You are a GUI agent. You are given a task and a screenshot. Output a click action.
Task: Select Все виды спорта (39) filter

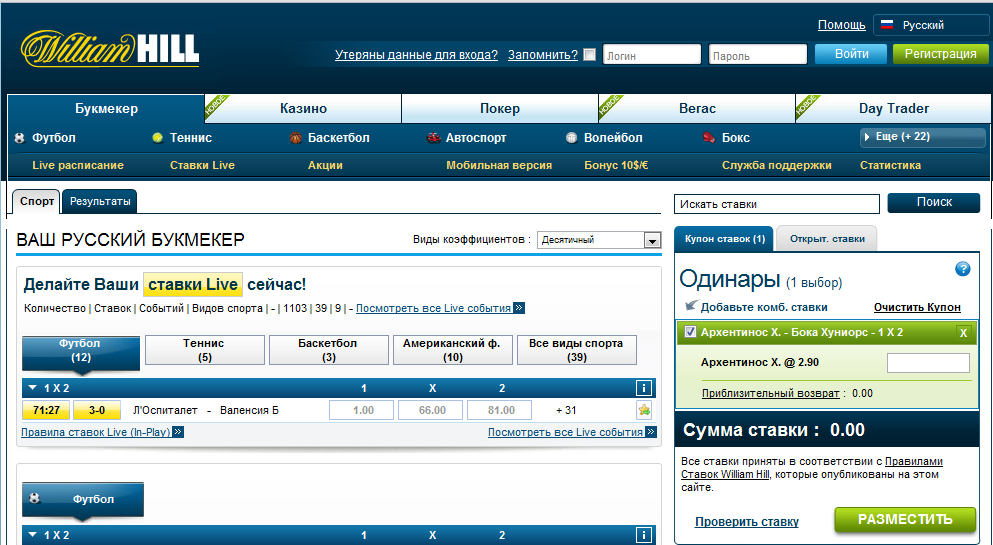tap(577, 350)
